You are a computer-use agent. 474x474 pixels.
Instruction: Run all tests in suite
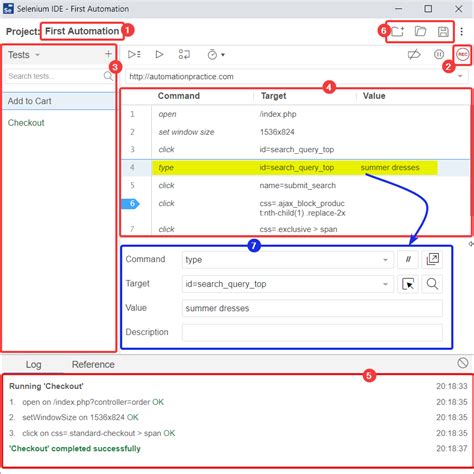[x=134, y=54]
